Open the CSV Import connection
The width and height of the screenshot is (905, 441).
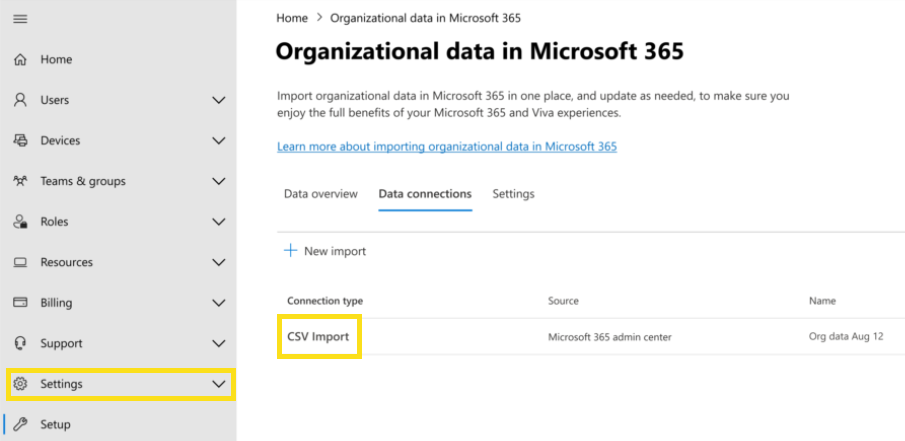pyautogui.click(x=318, y=337)
